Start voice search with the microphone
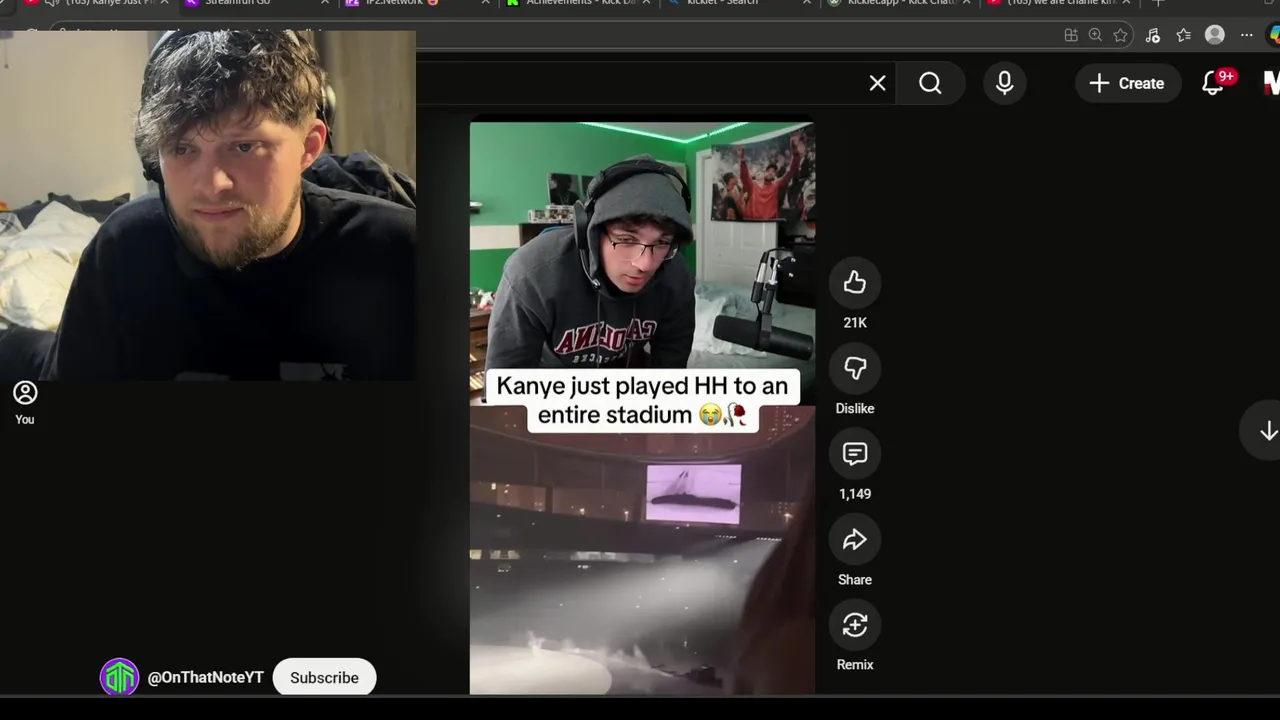Screen dimensions: 1280x720 1004,83
